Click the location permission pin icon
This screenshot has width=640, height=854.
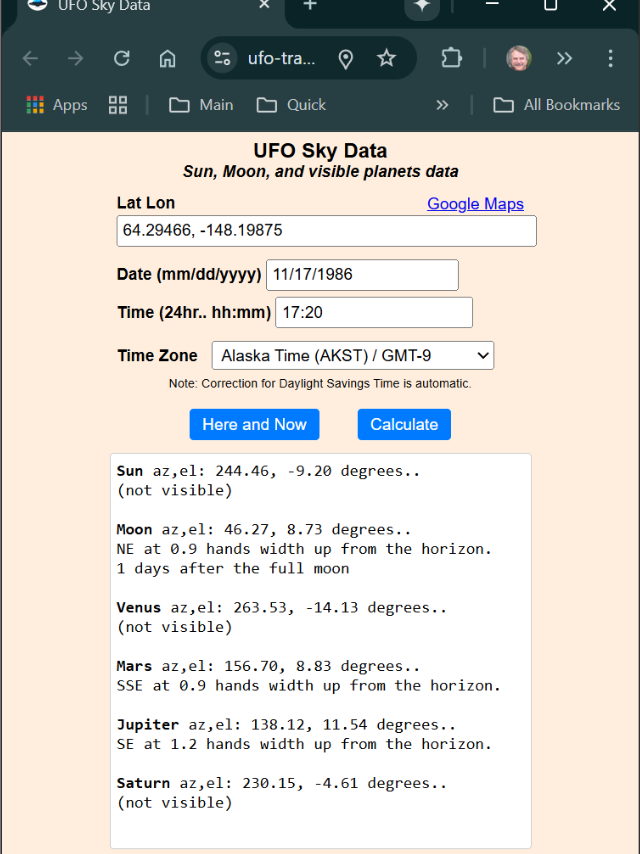point(346,59)
